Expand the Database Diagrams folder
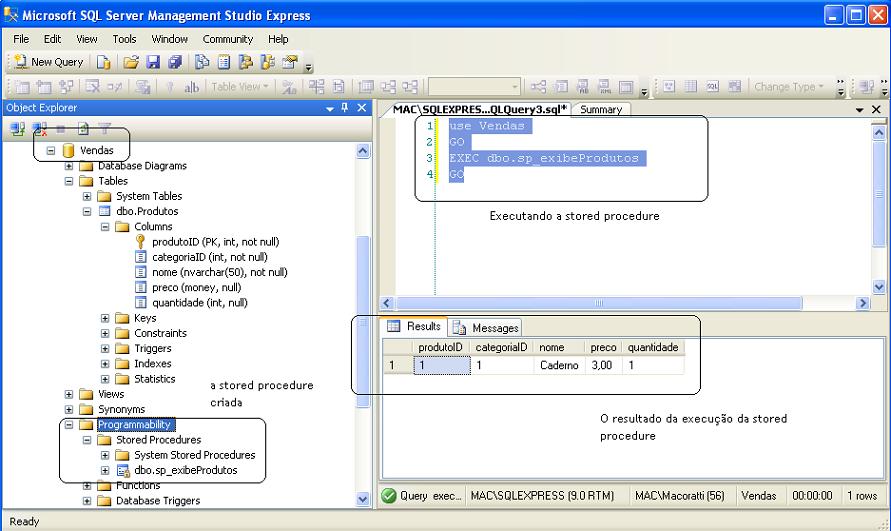The image size is (891, 531). (x=69, y=166)
